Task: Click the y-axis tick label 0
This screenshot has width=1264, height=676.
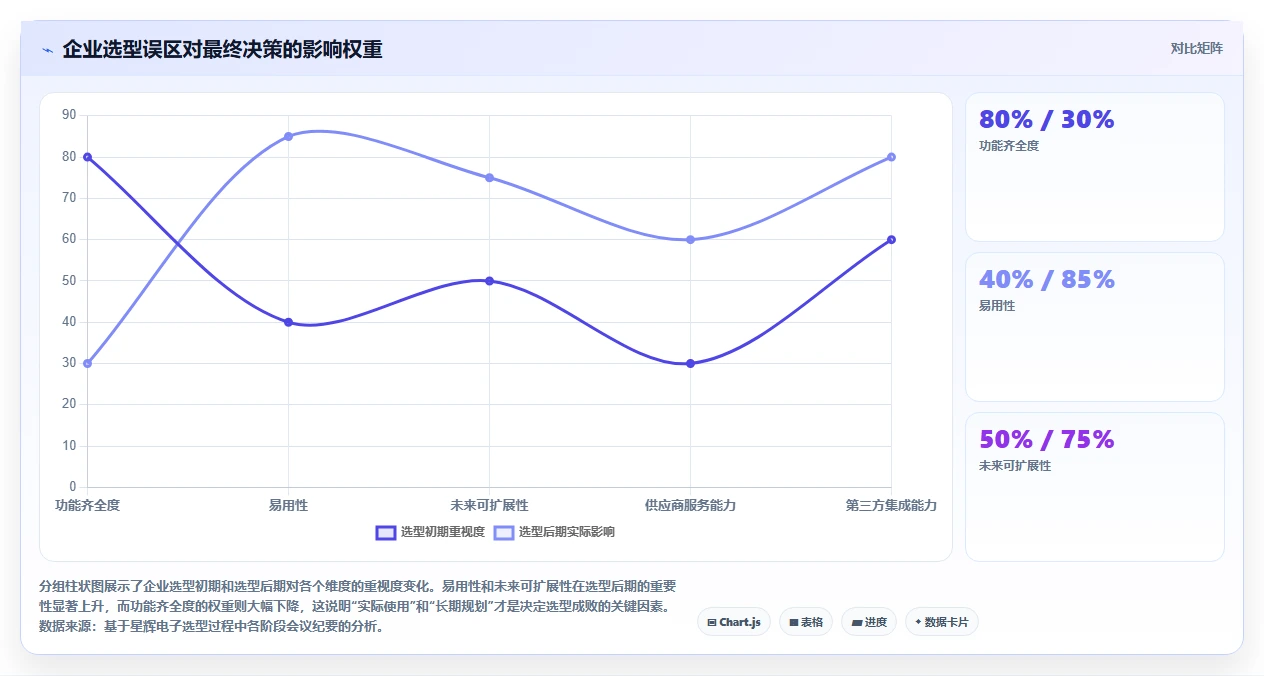Action: click(73, 487)
